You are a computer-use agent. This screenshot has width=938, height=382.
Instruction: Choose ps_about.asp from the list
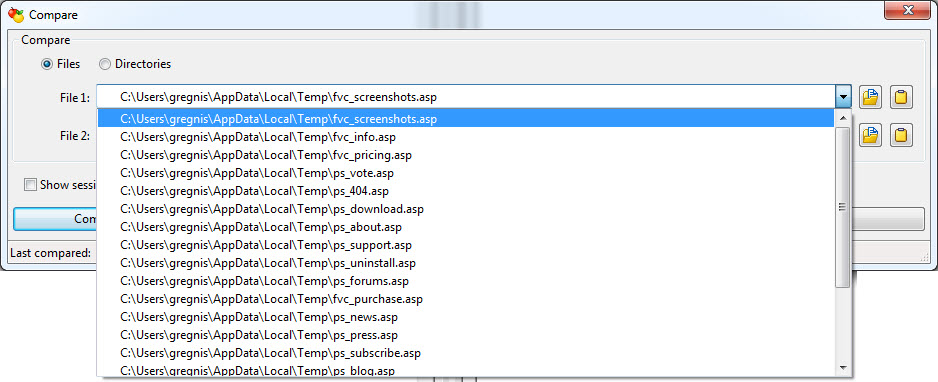click(x=466, y=227)
